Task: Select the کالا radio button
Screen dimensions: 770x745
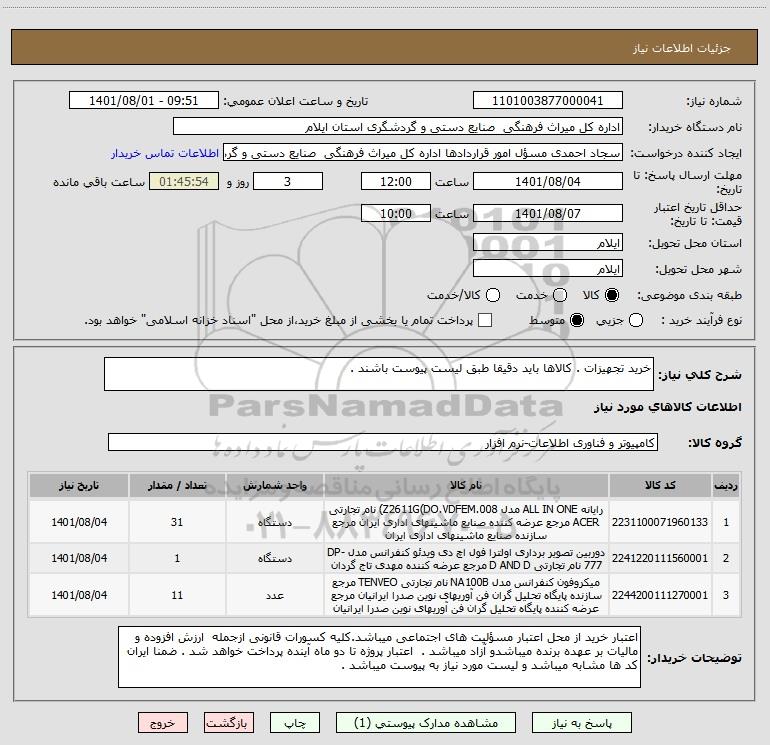Action: (x=611, y=295)
